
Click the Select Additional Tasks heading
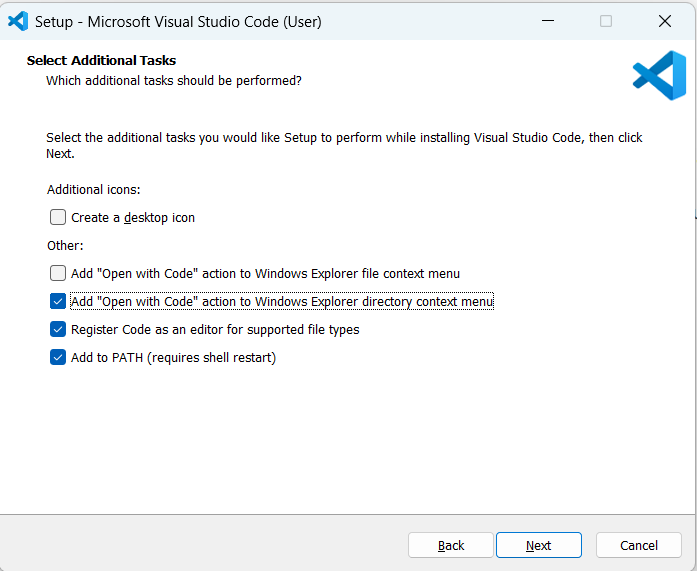point(101,60)
